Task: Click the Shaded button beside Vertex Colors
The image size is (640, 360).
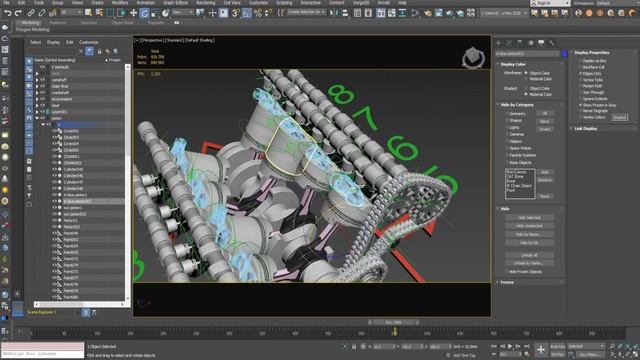Action: [619, 118]
